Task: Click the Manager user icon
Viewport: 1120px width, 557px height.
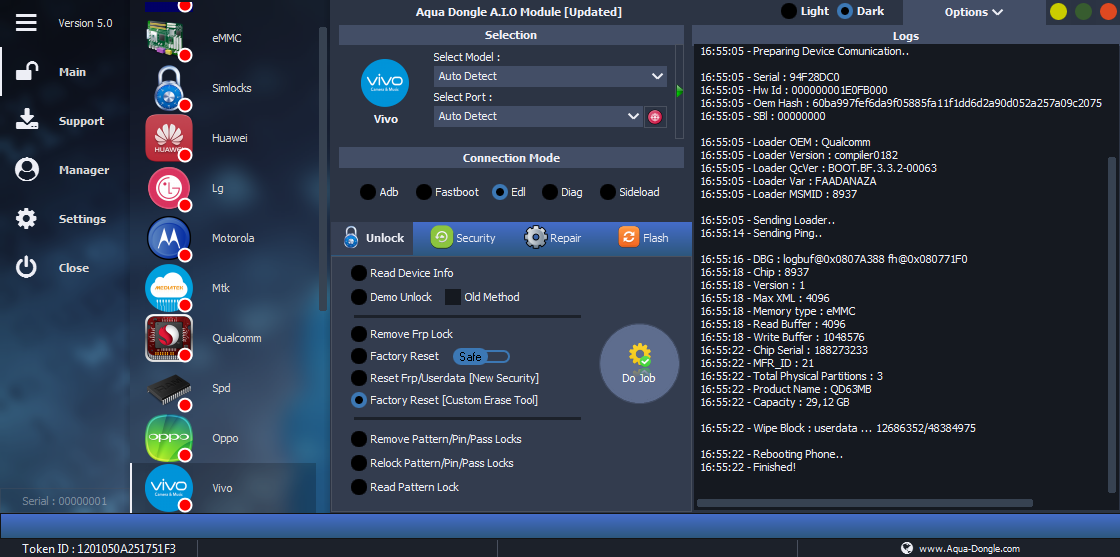Action: click(26, 170)
